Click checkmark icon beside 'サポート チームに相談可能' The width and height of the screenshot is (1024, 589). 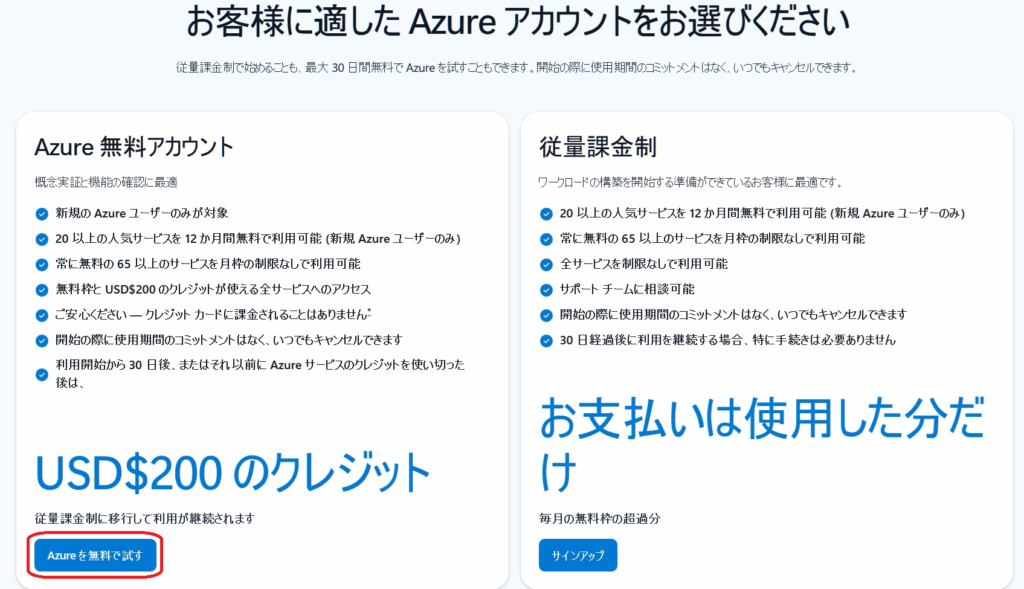point(546,290)
